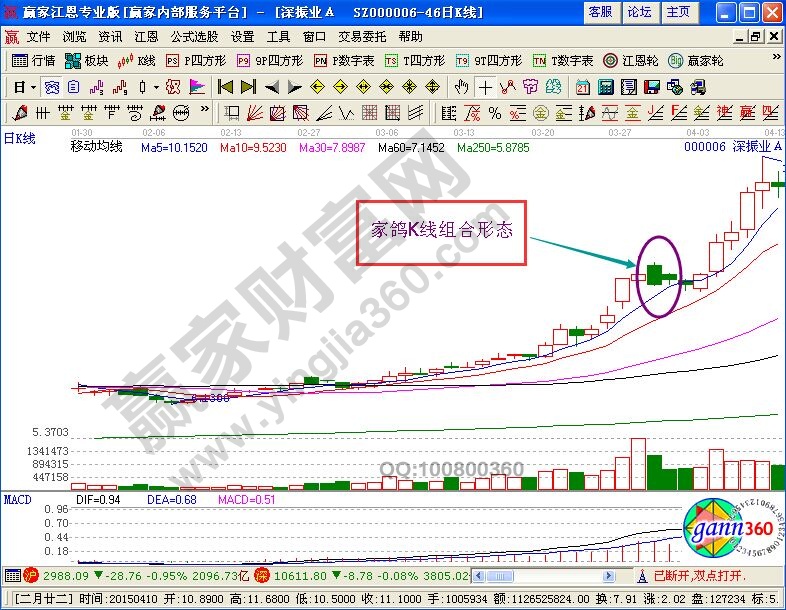Switch to the 板块 sector view
786x610 pixels.
[x=86, y=60]
